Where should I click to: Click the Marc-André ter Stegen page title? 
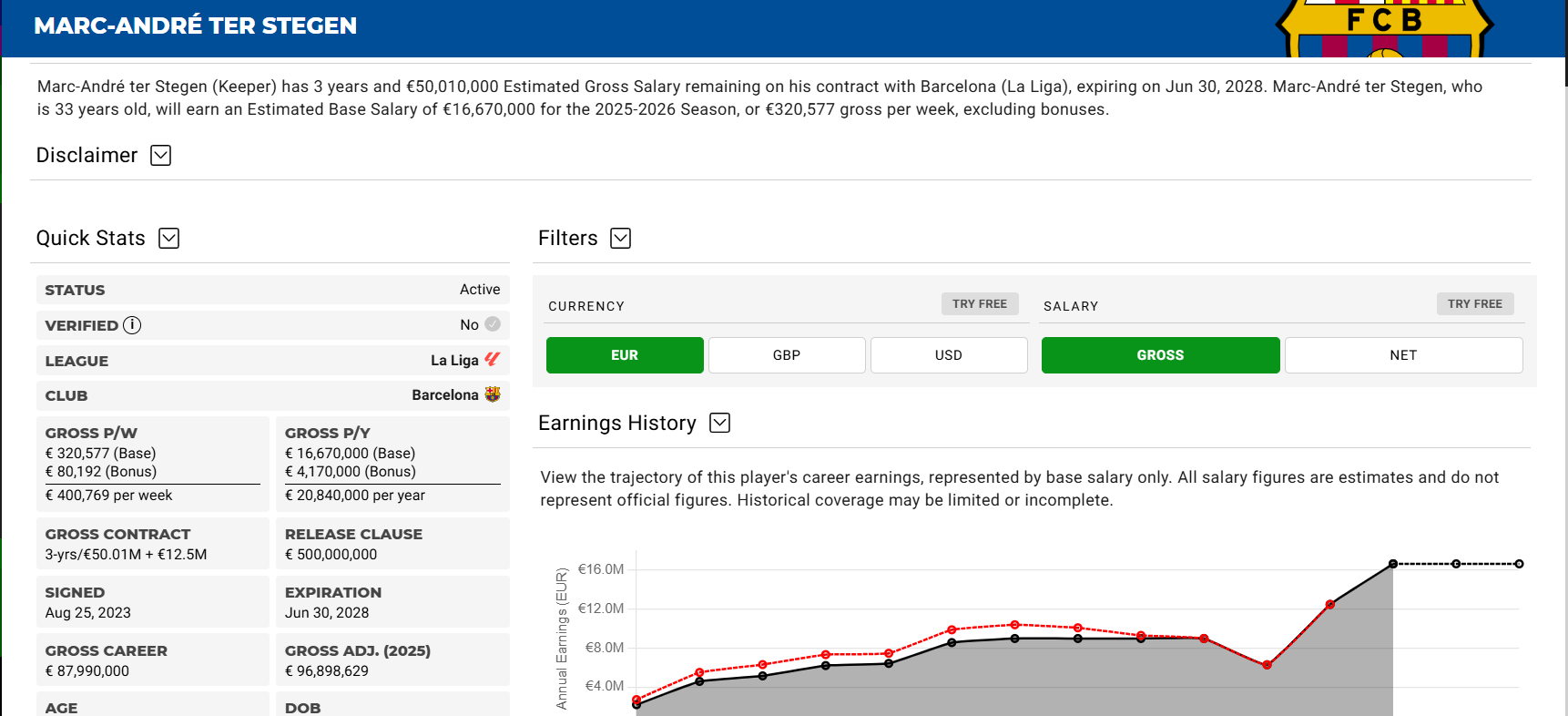(195, 26)
